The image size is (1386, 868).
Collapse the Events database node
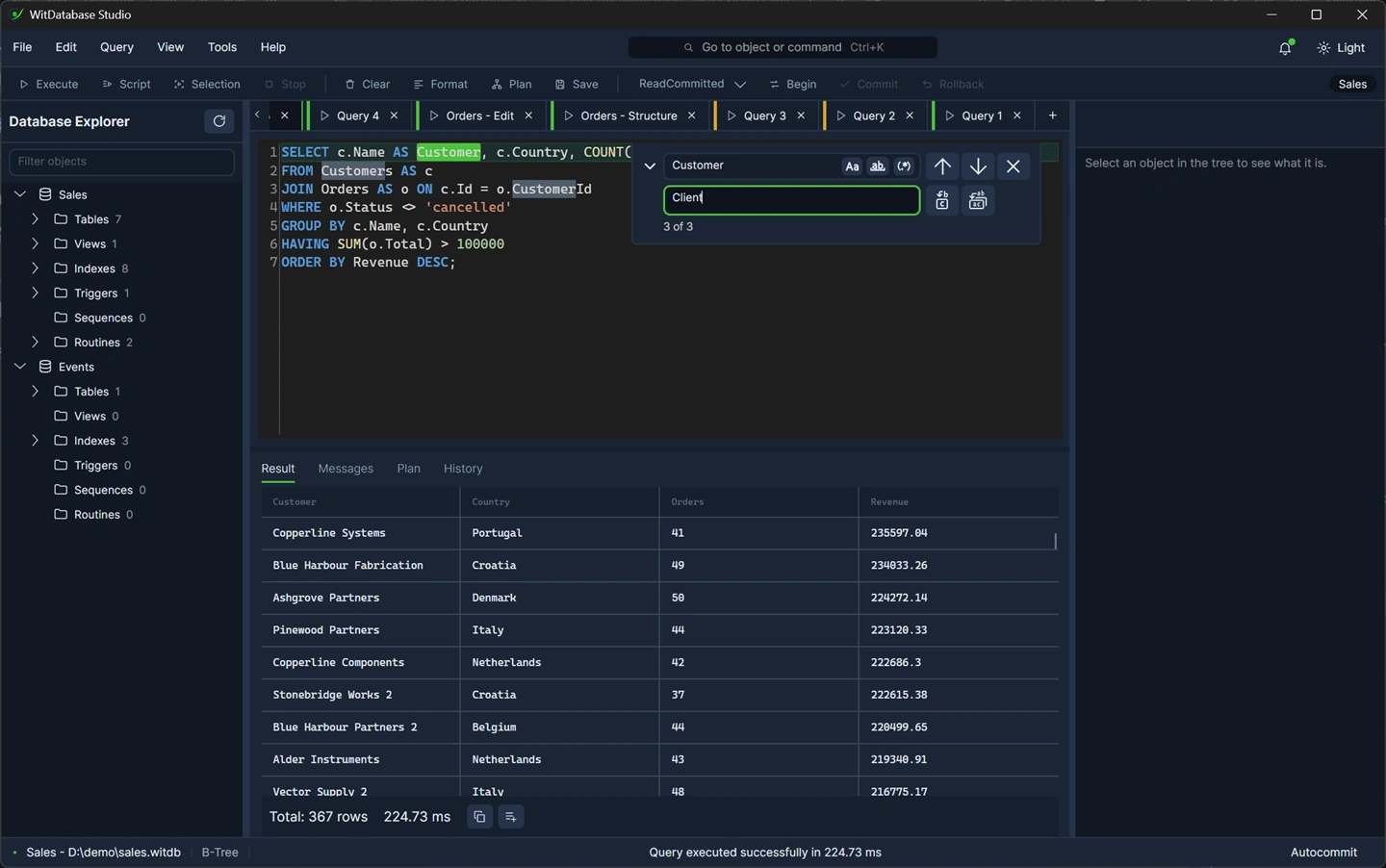click(x=19, y=367)
